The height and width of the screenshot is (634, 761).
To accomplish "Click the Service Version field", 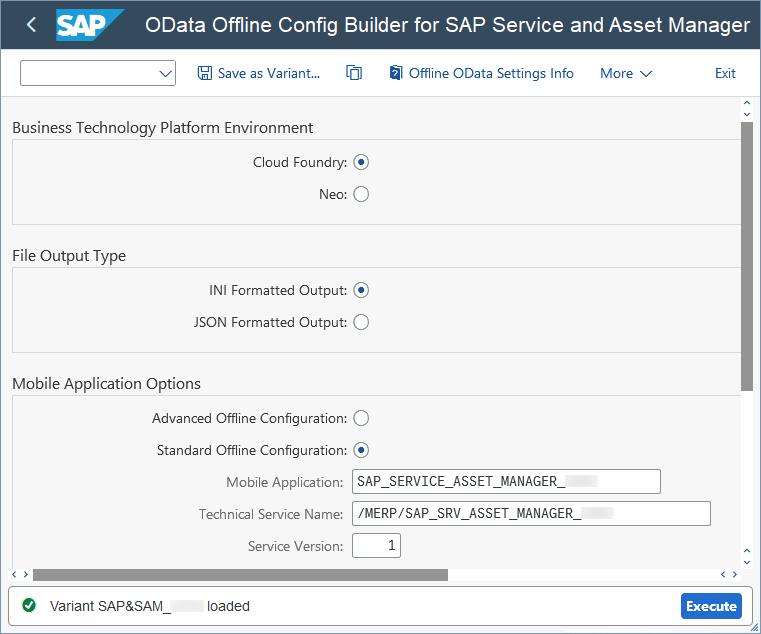I will click(x=376, y=546).
